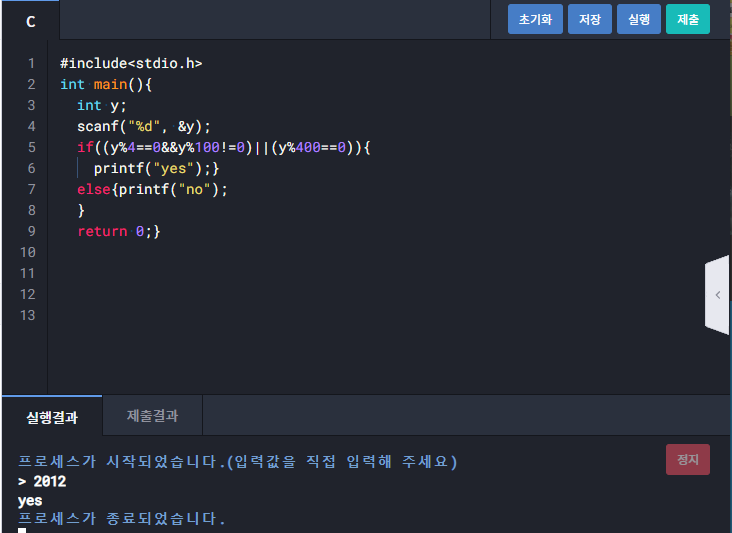The image size is (732, 533).
Task: Click the 프로세스가 종료되었습니다 message
Action: click(121, 519)
